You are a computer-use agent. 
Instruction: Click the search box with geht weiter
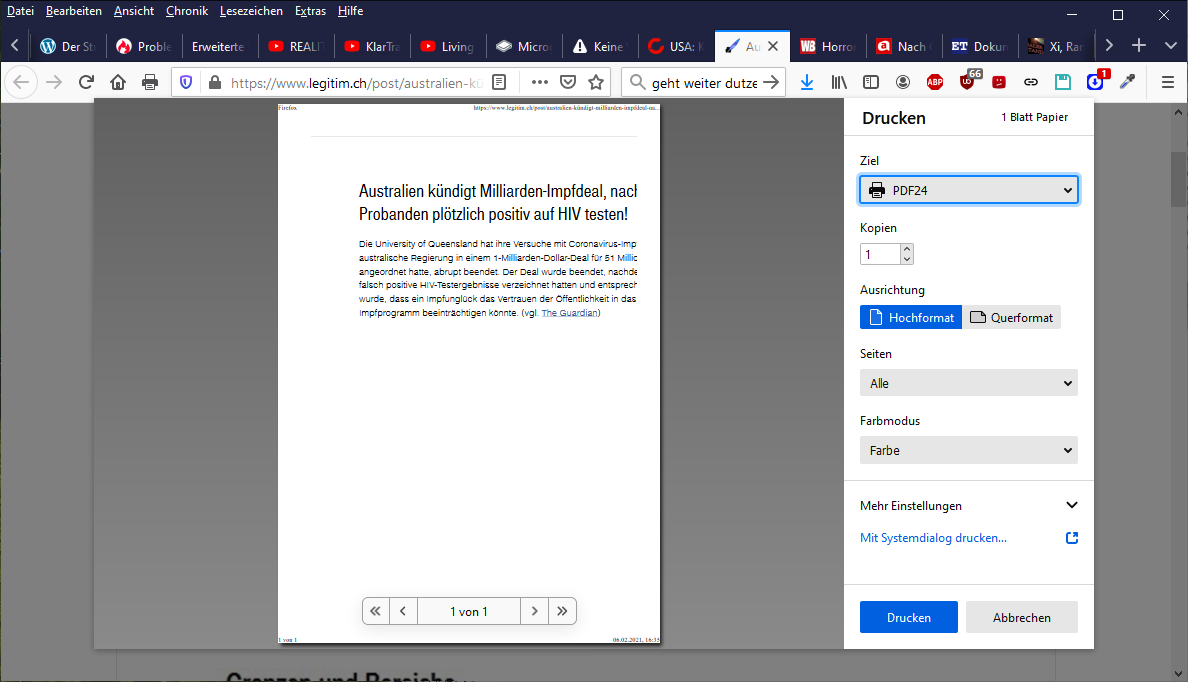click(705, 83)
